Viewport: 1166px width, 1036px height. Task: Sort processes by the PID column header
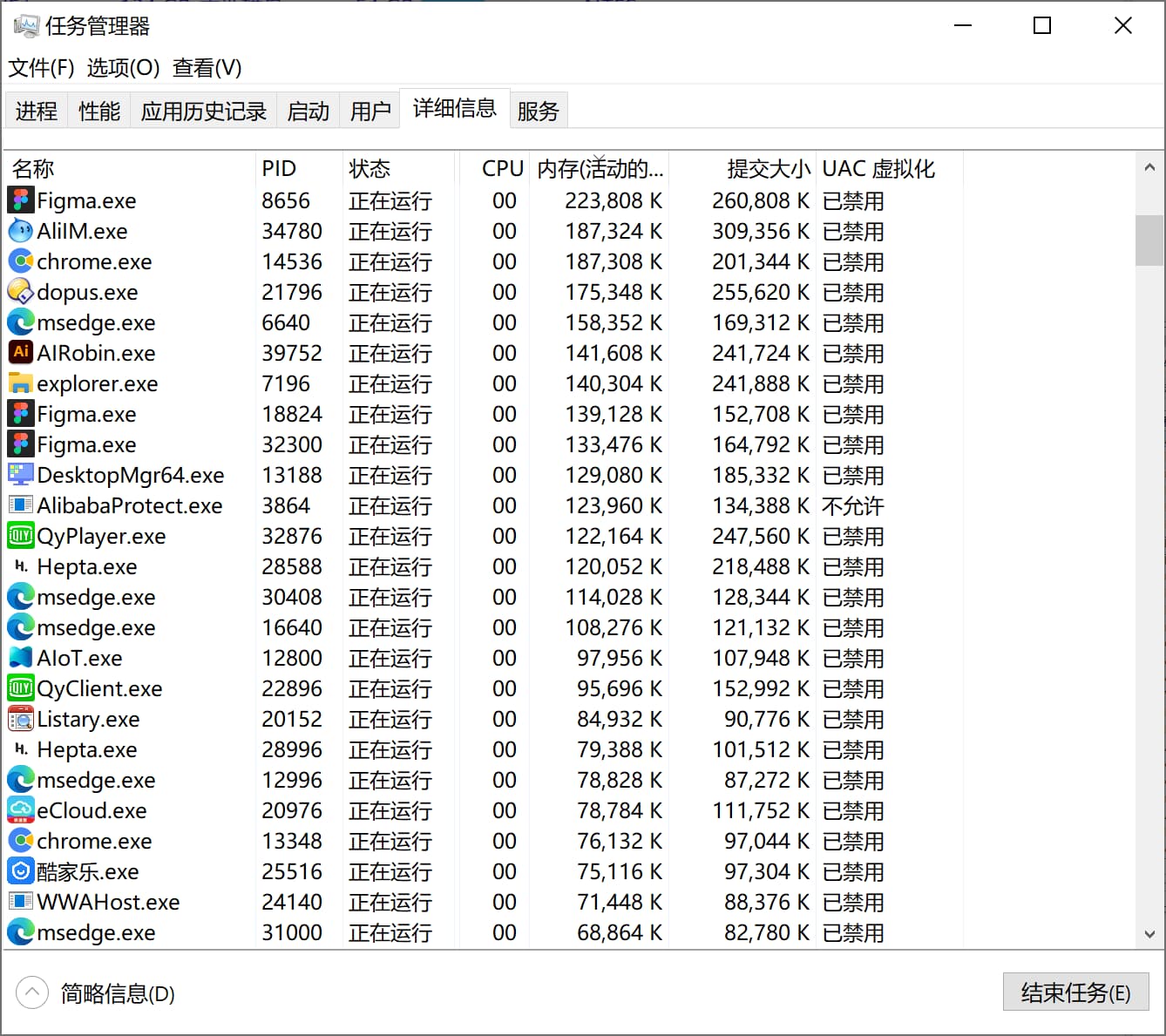[x=280, y=168]
